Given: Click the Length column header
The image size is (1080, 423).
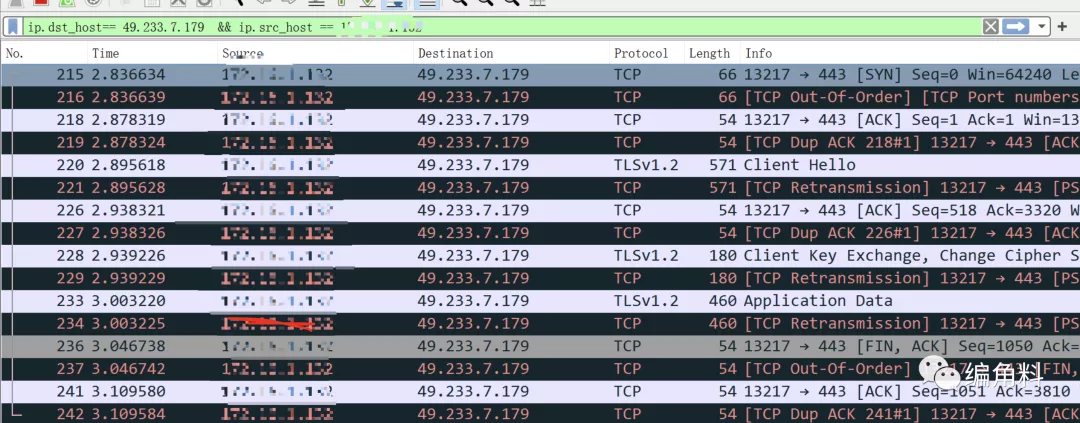Looking at the screenshot, I should (x=709, y=53).
